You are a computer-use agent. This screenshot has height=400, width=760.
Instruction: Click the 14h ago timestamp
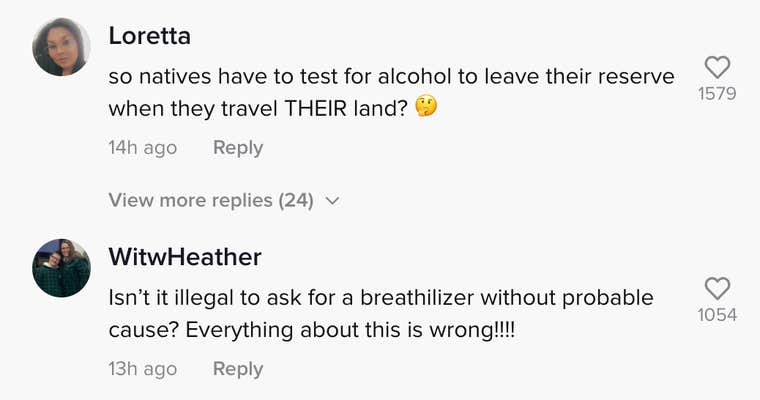click(142, 148)
